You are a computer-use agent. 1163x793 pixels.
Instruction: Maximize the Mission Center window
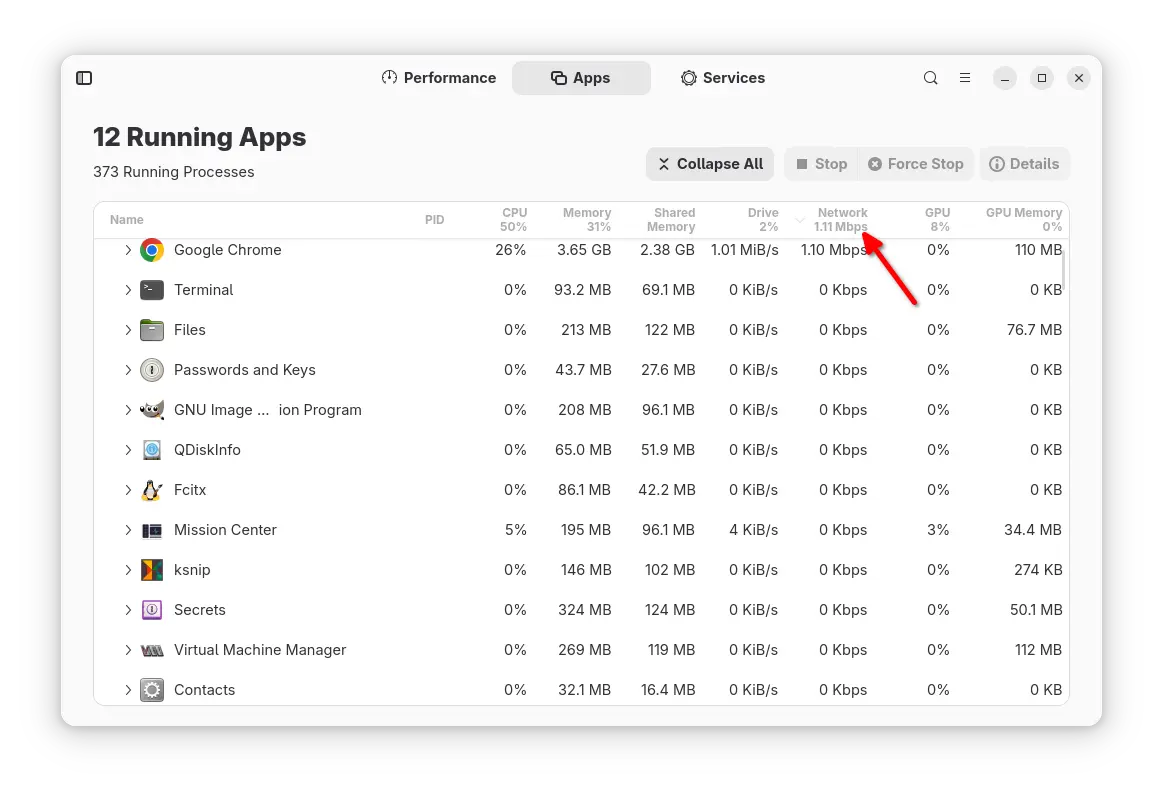pos(1042,78)
